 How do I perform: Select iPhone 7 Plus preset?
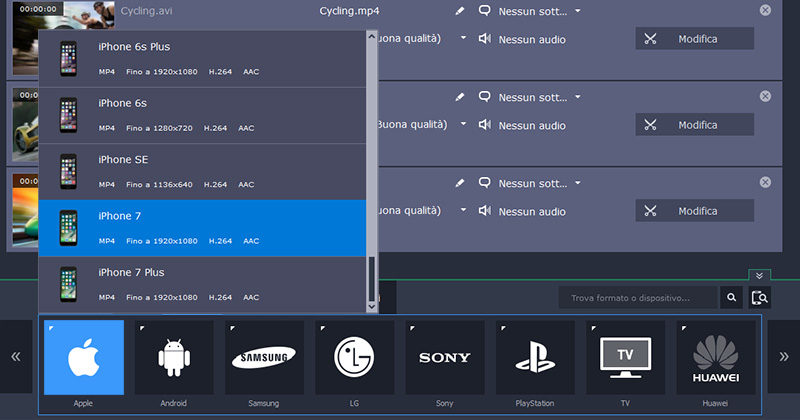(202, 284)
